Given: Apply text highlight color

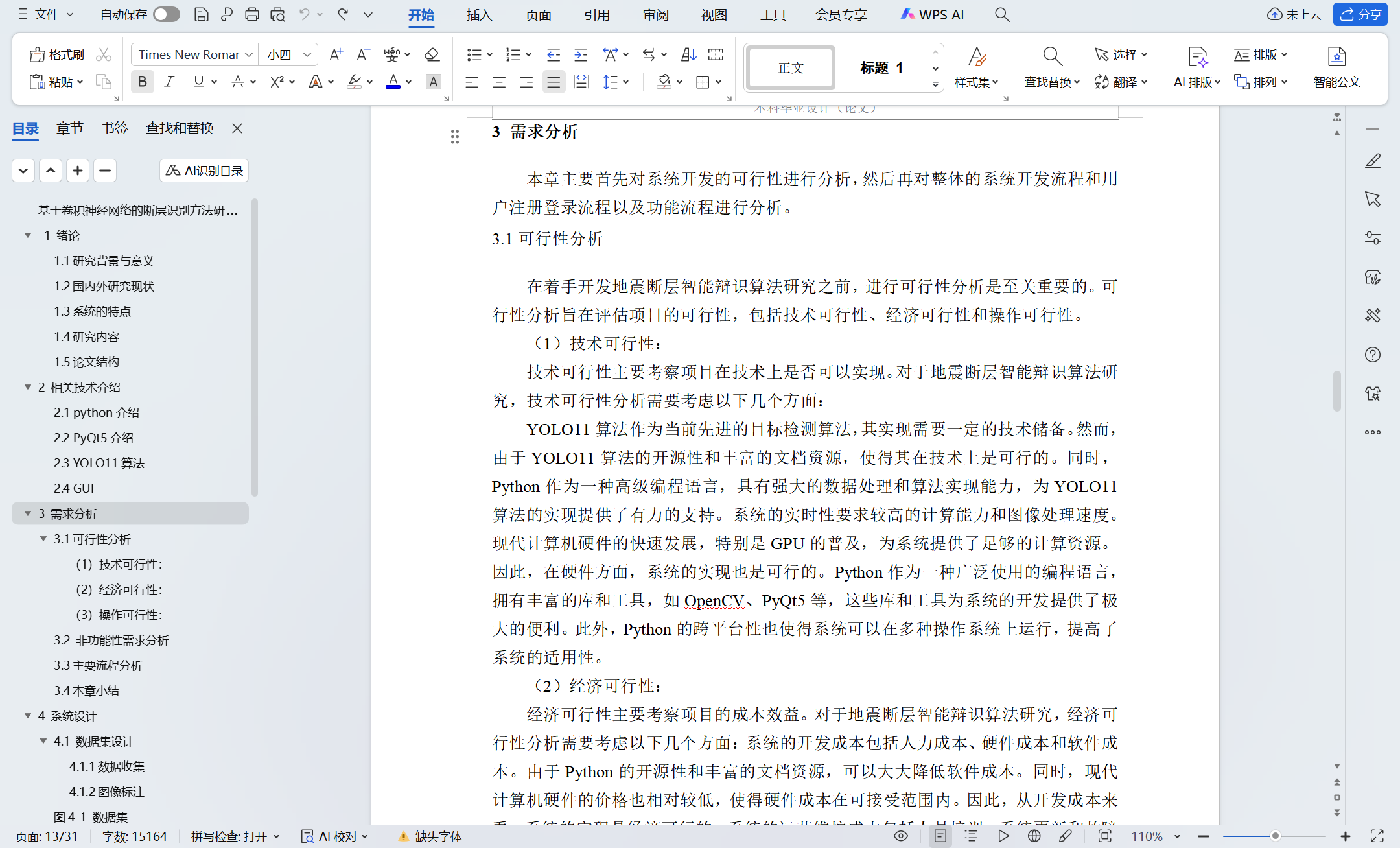Looking at the screenshot, I should (x=354, y=82).
